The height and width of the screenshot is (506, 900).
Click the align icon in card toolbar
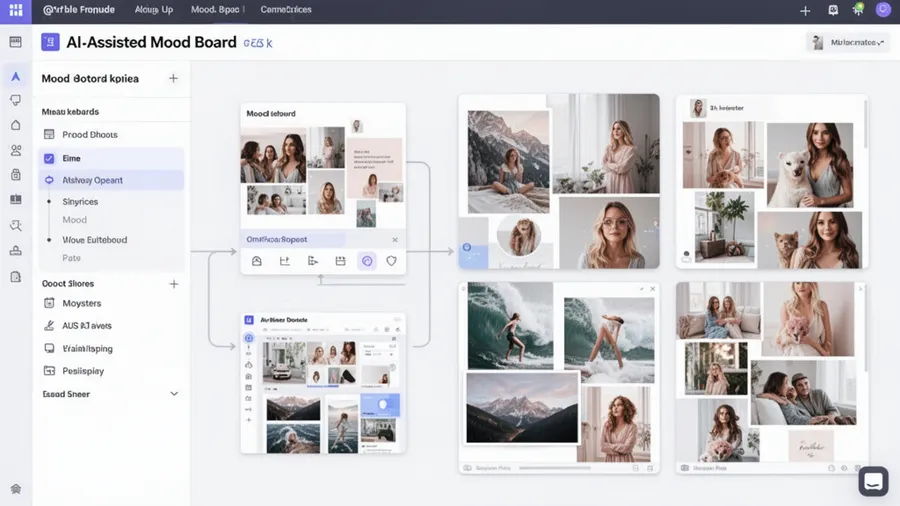[313, 261]
